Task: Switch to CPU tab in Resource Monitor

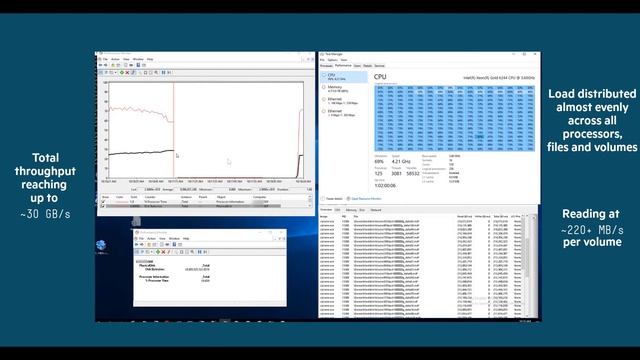Action: point(338,210)
